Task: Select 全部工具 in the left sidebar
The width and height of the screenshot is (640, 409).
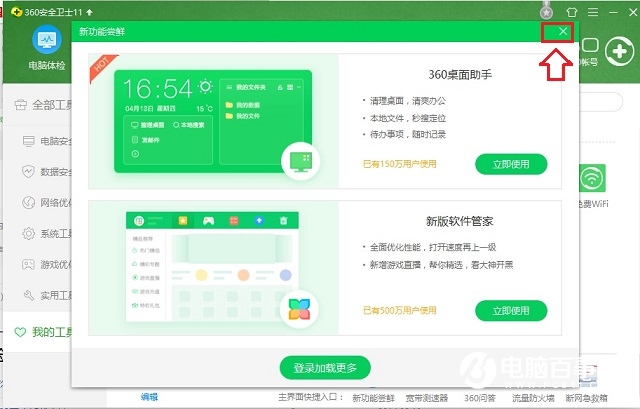Action: pyautogui.click(x=43, y=105)
